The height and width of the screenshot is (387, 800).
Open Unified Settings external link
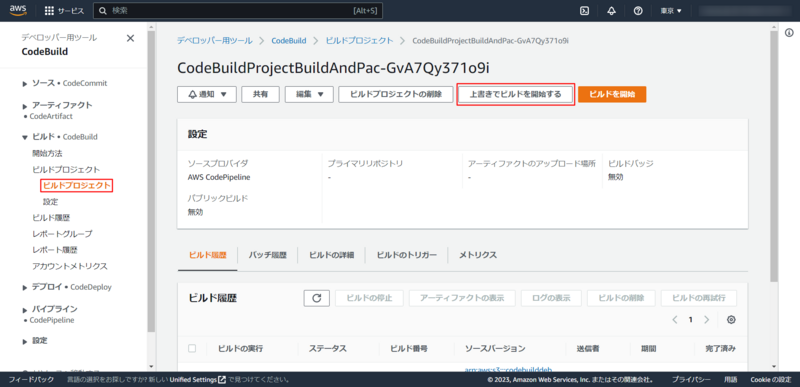pyautogui.click(x=198, y=380)
